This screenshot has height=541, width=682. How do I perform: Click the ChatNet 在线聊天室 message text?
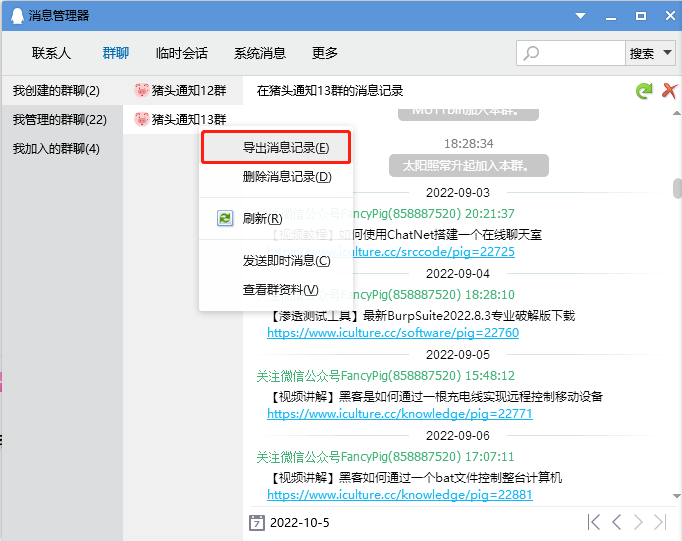coord(405,235)
